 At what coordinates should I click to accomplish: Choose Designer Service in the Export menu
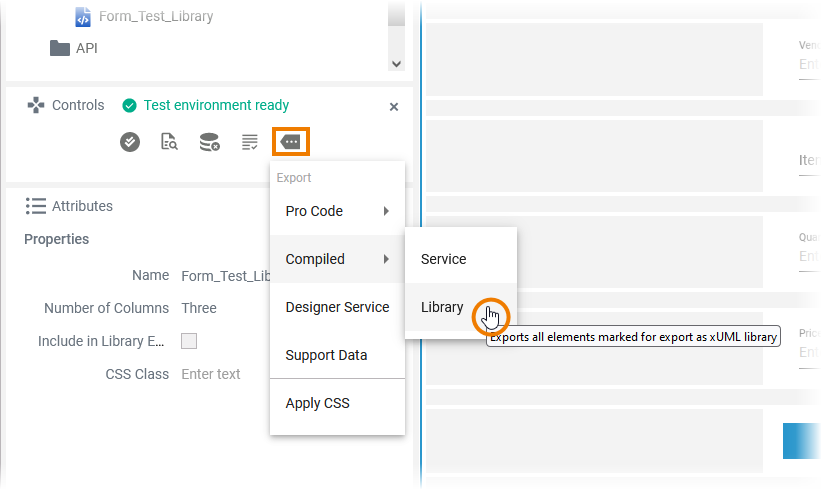tap(337, 307)
